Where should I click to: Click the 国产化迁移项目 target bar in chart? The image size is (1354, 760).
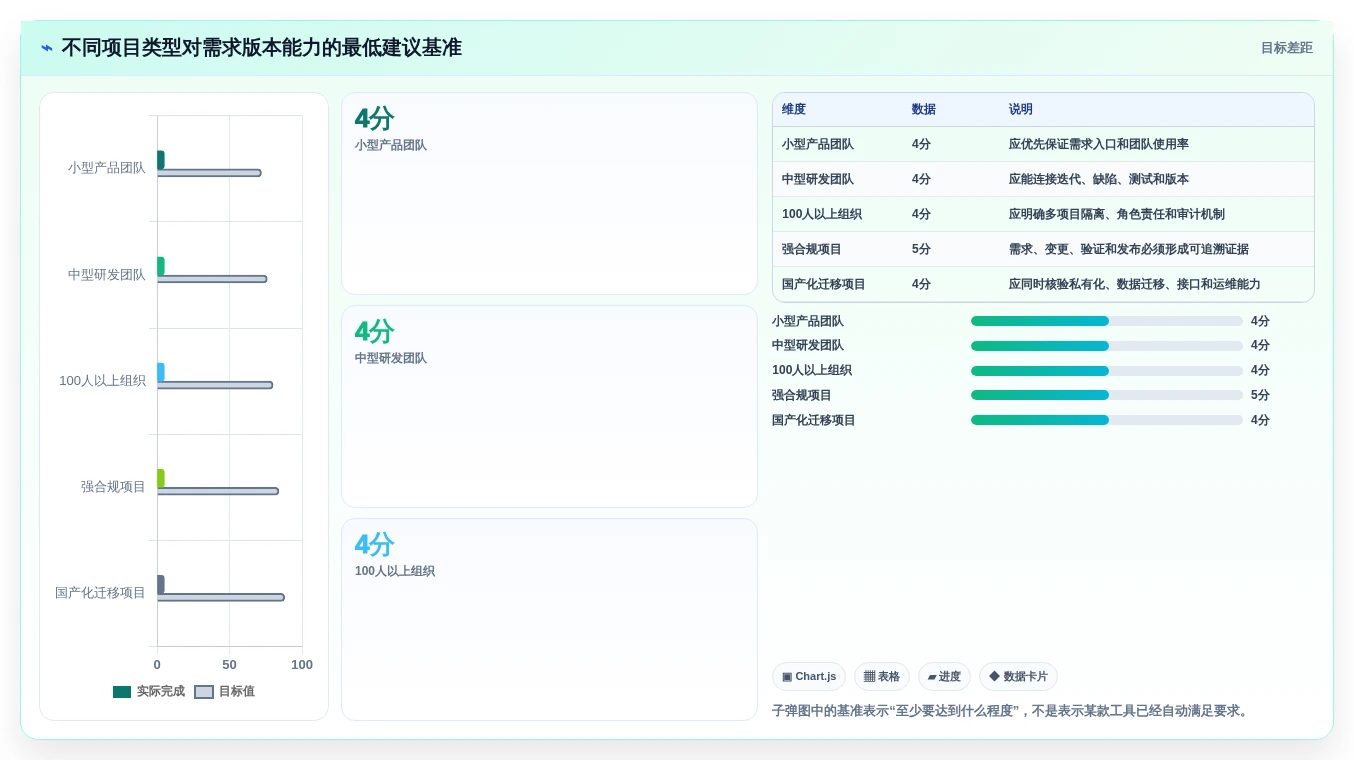tap(221, 597)
